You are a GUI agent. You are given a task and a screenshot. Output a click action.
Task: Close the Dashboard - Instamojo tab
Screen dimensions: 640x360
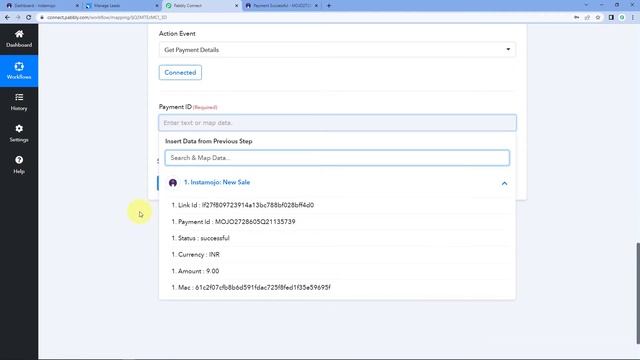[x=77, y=6]
